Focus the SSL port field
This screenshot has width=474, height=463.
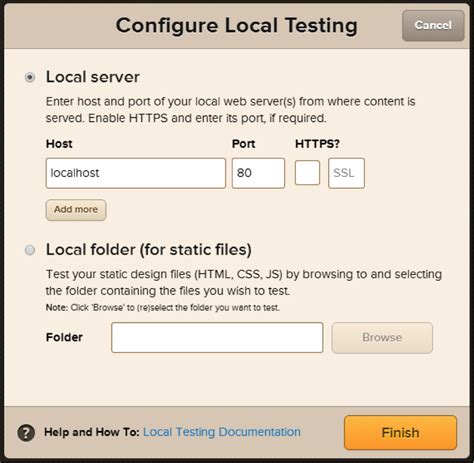pos(346,173)
